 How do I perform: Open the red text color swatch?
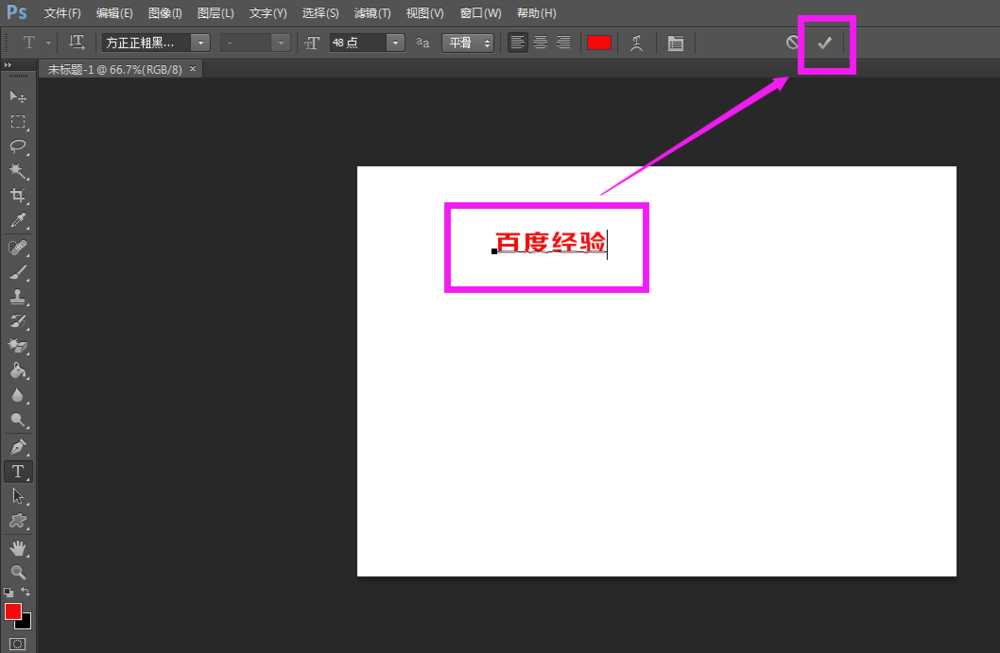click(599, 42)
